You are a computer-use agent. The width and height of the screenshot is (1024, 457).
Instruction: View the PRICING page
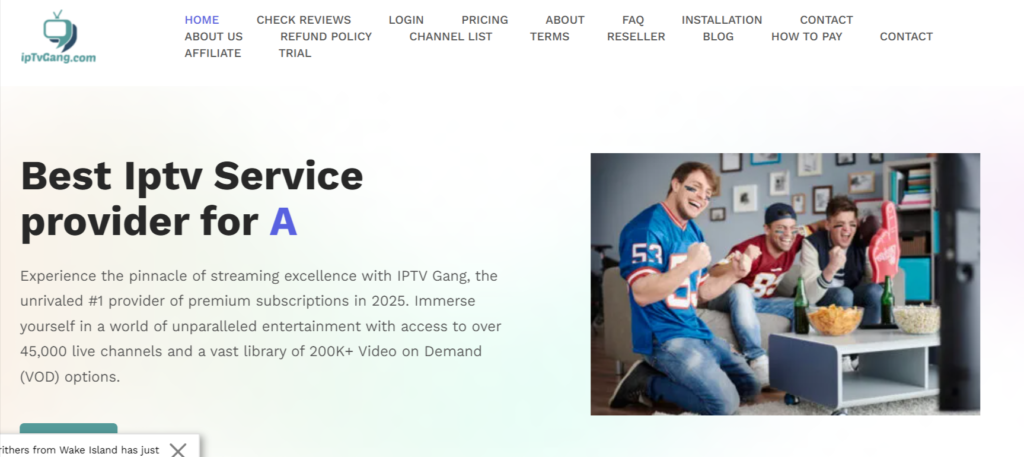pyautogui.click(x=485, y=20)
